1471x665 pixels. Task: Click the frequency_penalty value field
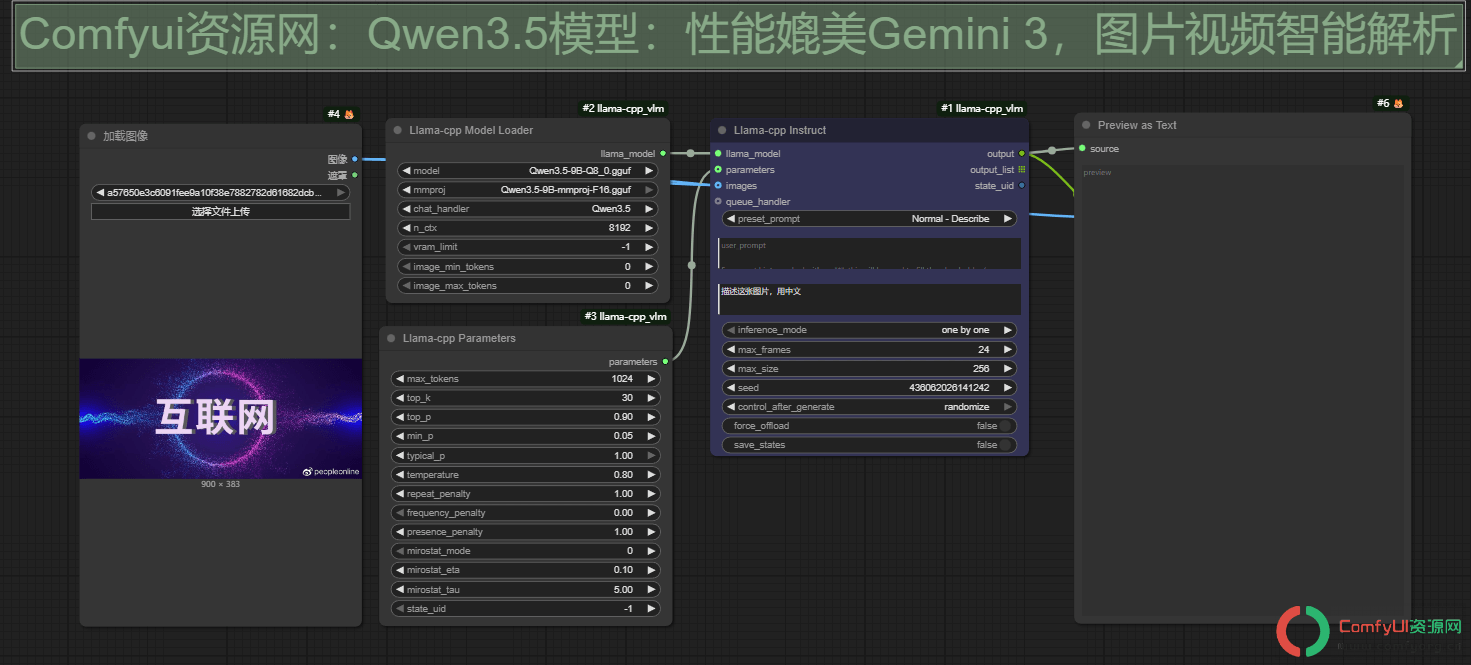(x=525, y=513)
